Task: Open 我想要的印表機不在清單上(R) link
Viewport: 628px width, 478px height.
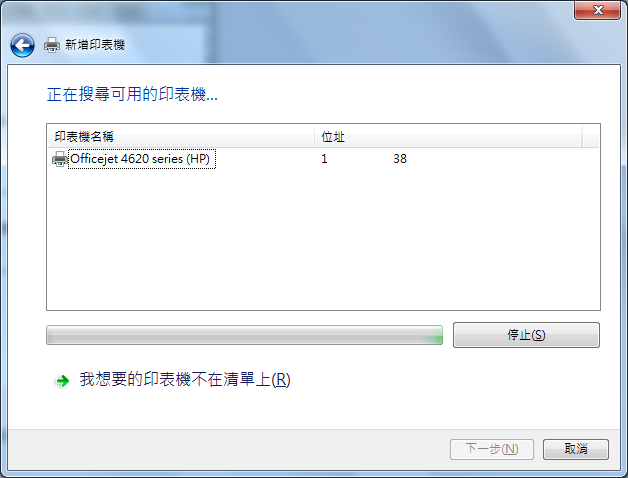Action: tap(185, 379)
